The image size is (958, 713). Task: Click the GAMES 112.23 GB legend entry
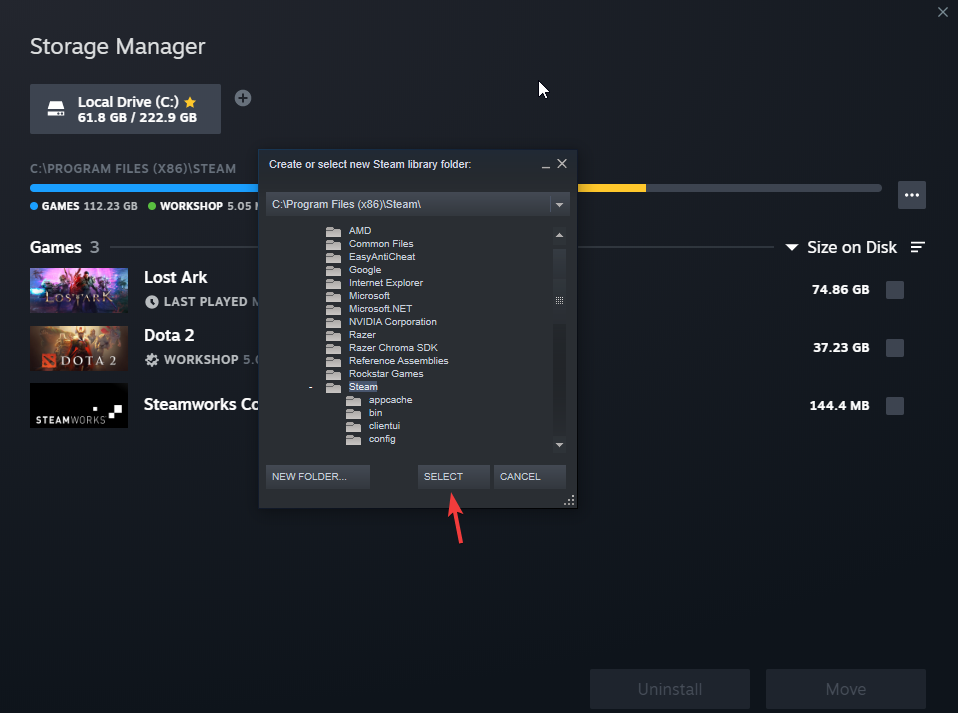tap(84, 206)
